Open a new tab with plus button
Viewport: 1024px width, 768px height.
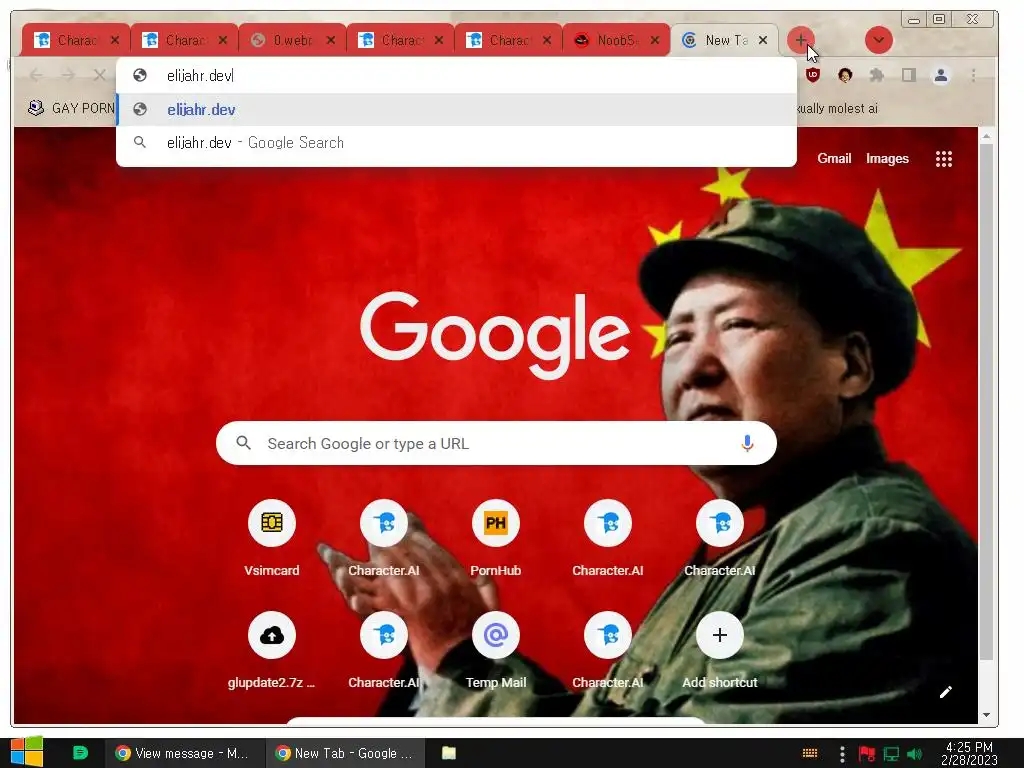pyautogui.click(x=801, y=40)
